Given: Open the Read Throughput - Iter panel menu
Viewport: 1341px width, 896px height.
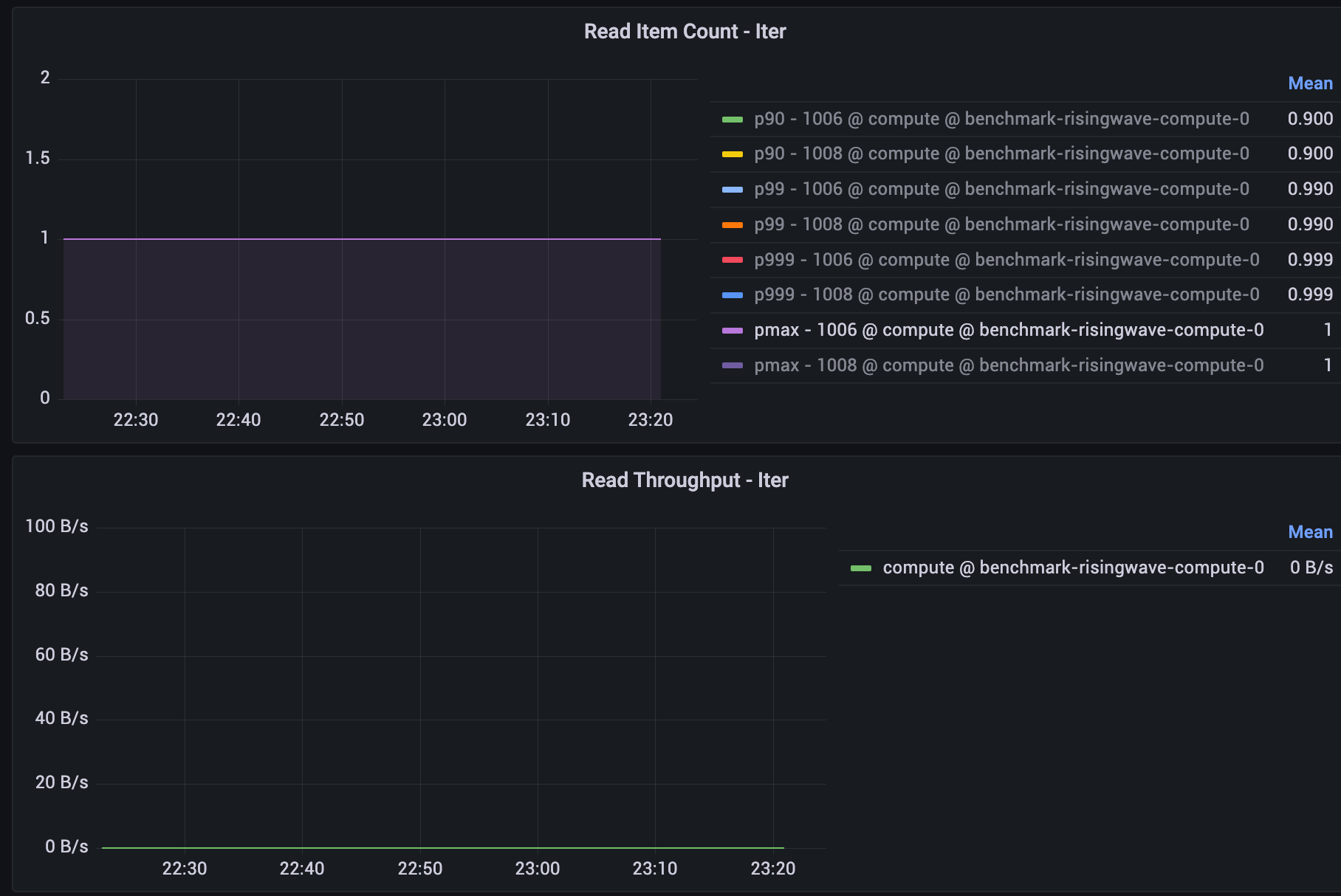Looking at the screenshot, I should (x=685, y=480).
